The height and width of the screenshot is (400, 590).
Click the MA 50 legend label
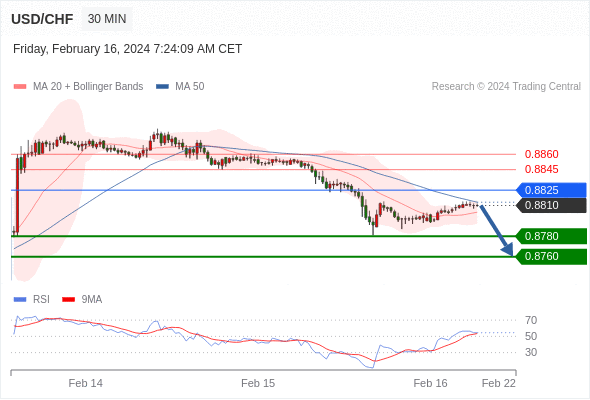coord(190,87)
